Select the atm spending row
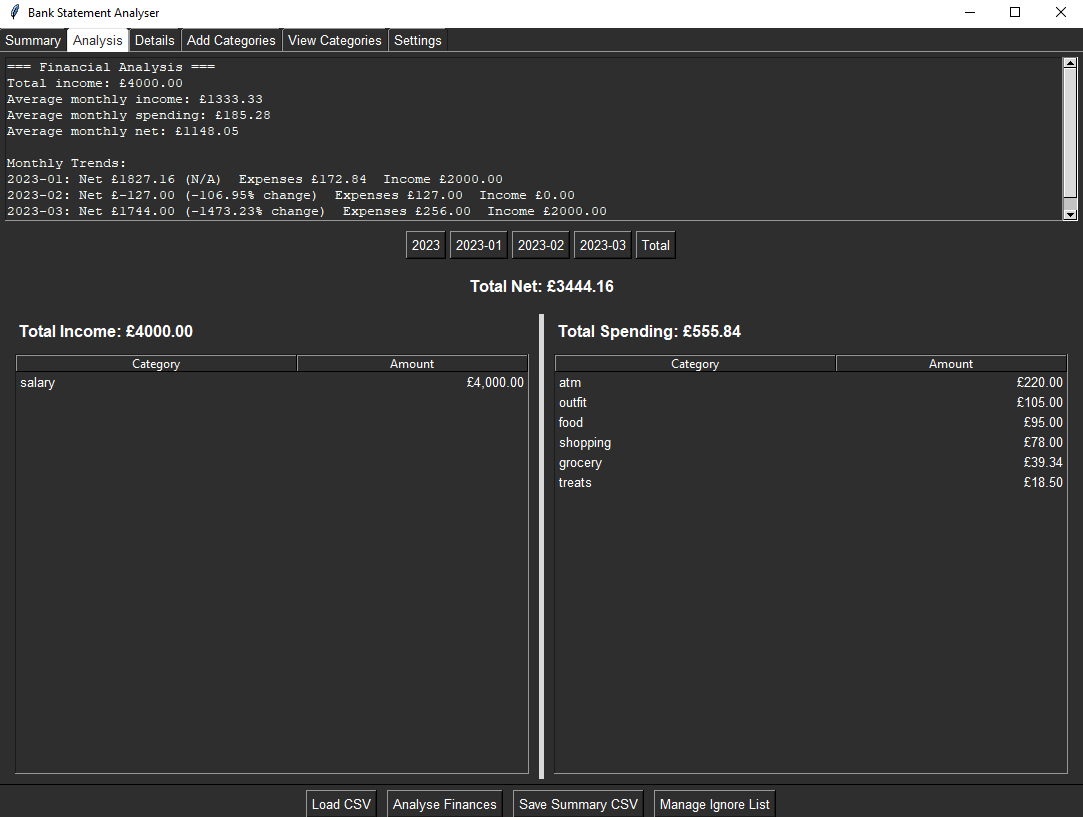 [811, 383]
